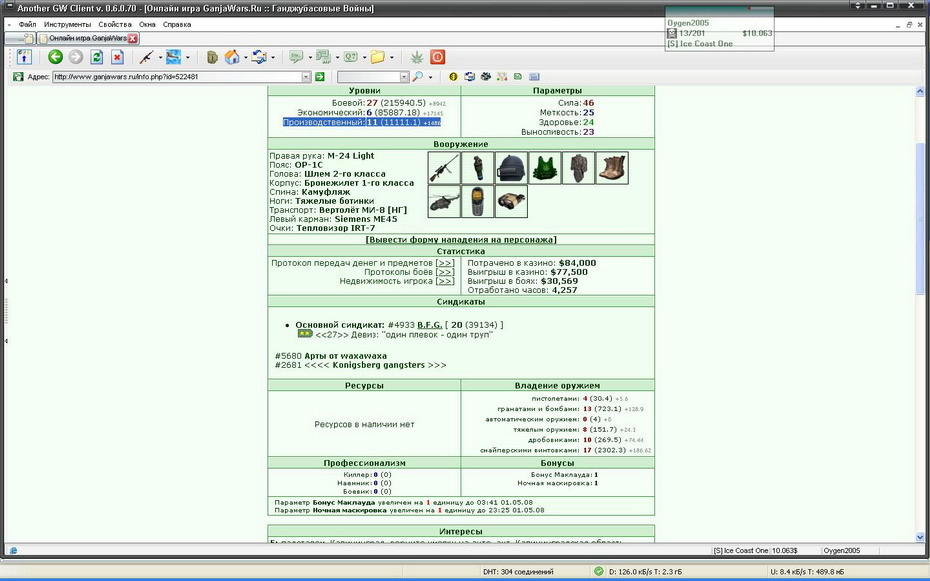Click the green cannabis leaf icon
Viewport: 930px width, 581px height.
pyautogui.click(x=418, y=57)
